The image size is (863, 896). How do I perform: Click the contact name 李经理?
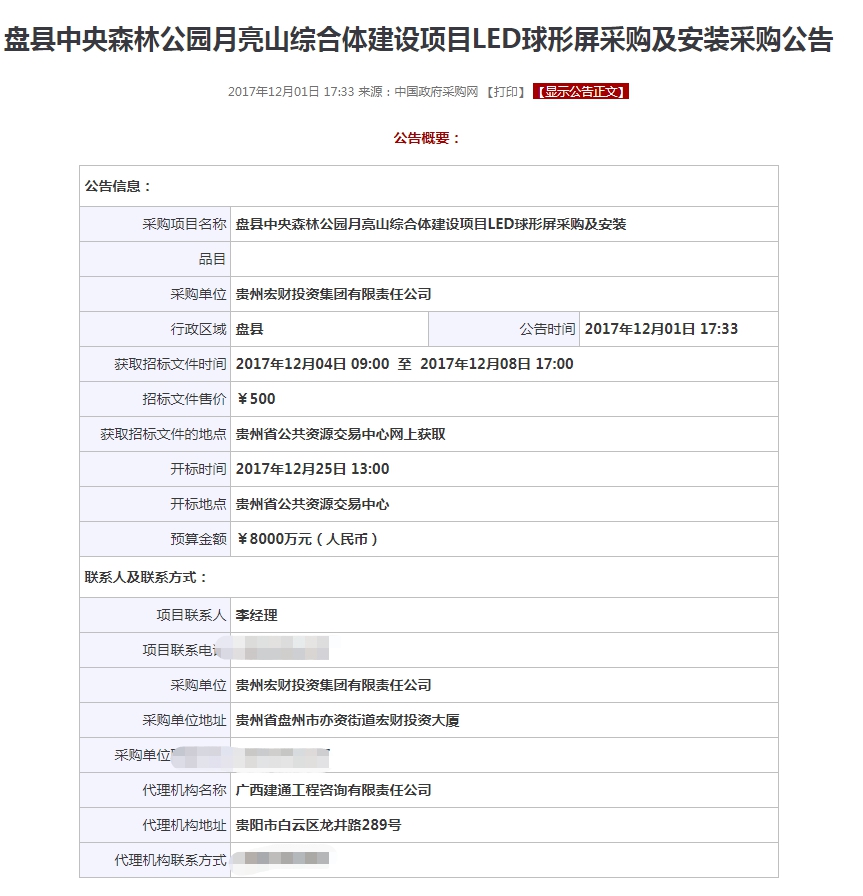coord(256,615)
